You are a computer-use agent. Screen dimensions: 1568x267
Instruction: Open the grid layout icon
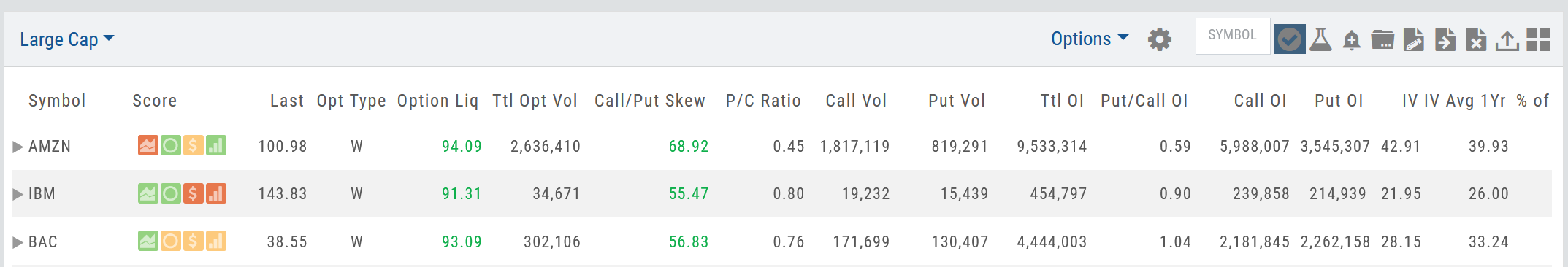(1538, 39)
